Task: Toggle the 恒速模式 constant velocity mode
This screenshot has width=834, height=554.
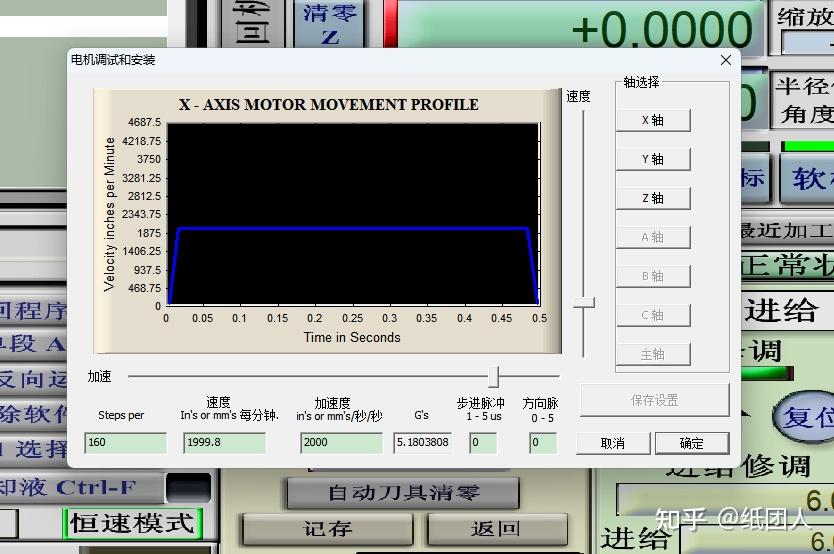Action: pos(132,524)
